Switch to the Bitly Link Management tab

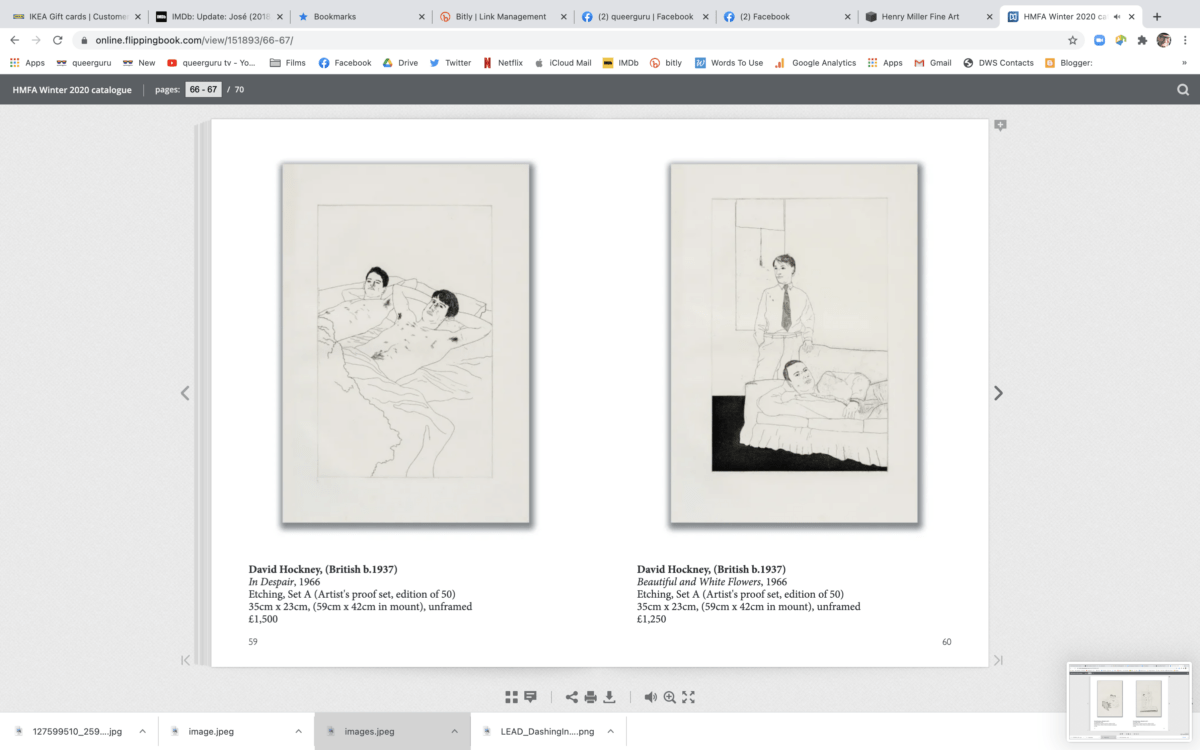click(502, 16)
